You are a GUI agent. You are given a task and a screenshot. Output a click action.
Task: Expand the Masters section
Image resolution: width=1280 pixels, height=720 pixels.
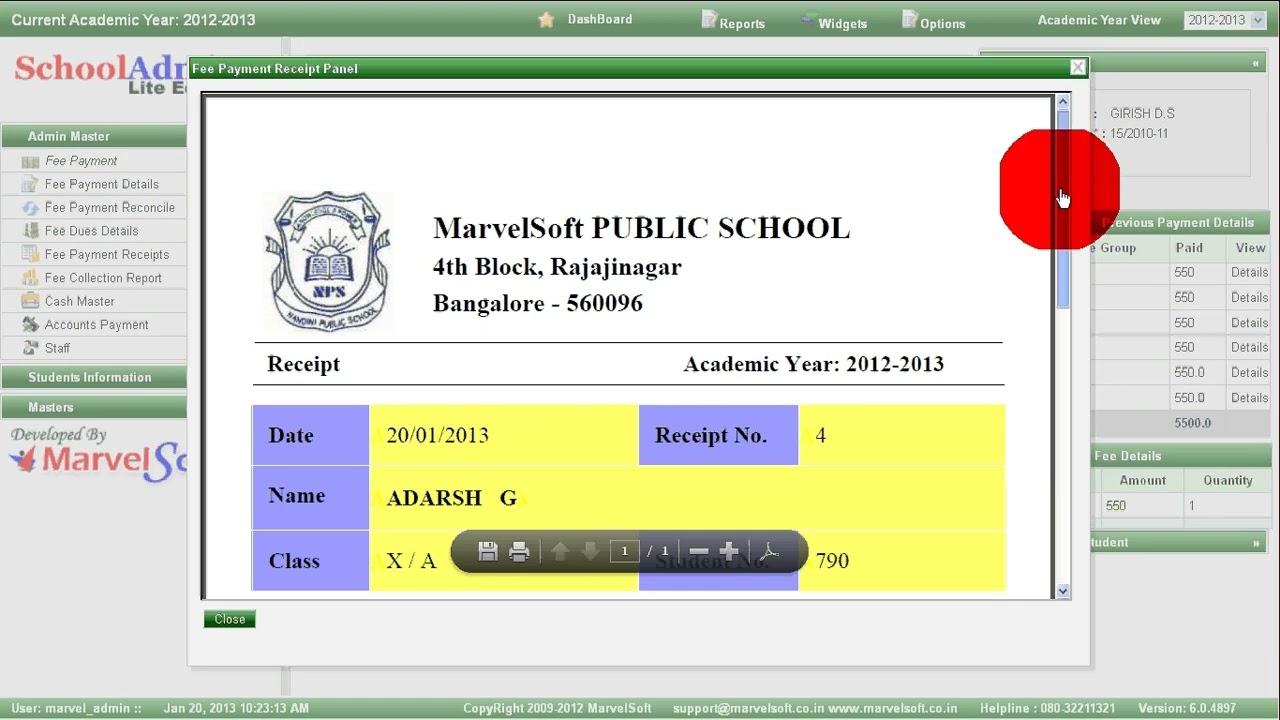coord(93,407)
